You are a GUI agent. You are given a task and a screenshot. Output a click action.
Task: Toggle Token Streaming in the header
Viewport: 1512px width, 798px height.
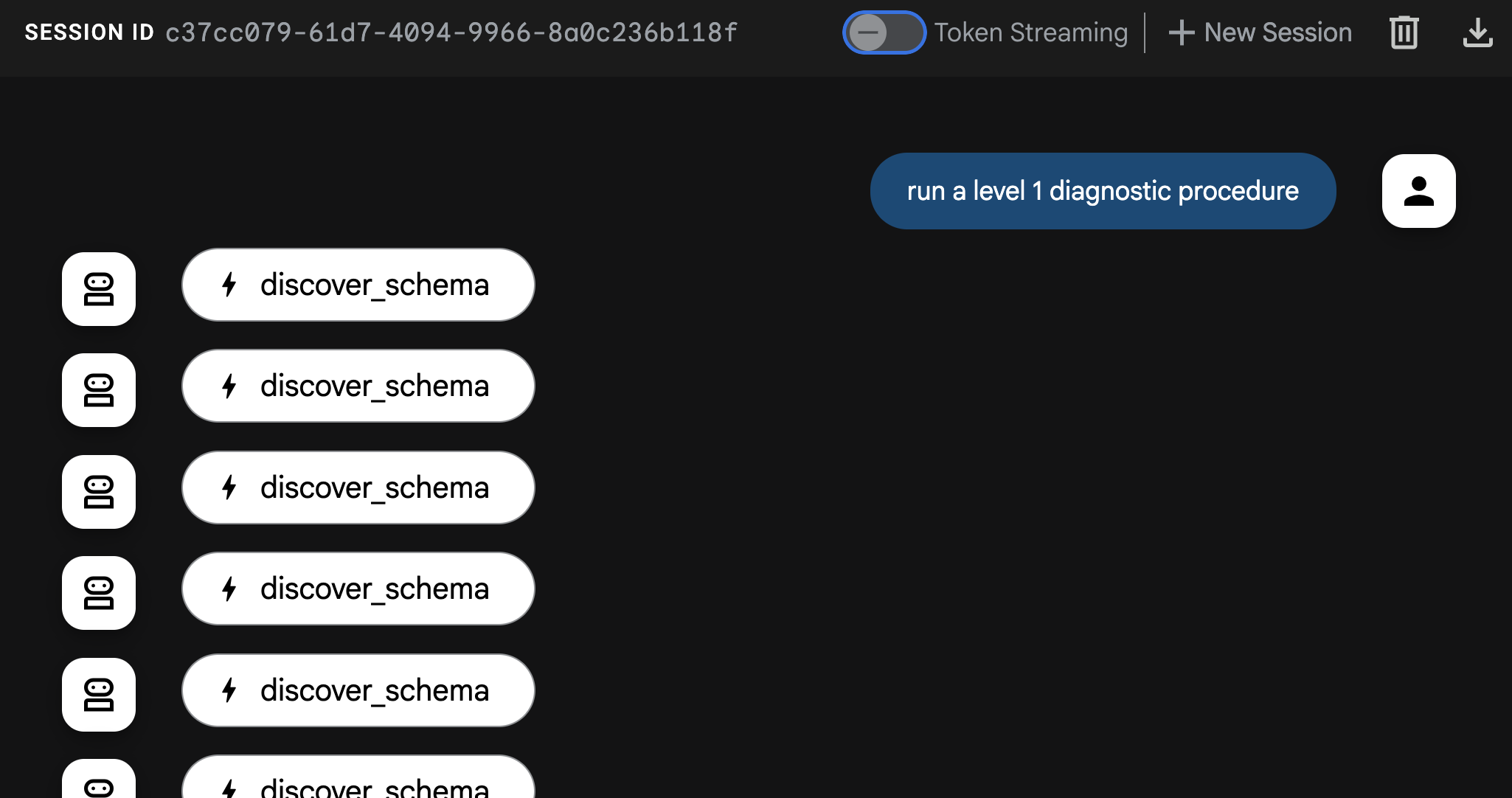pos(884,32)
